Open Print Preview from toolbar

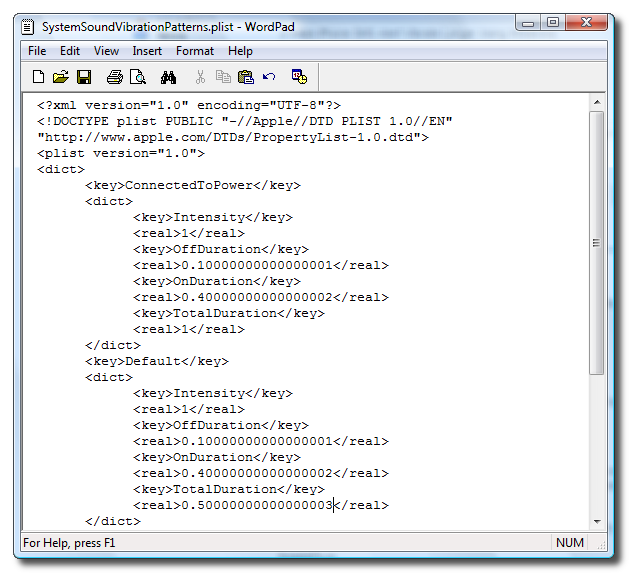pyautogui.click(x=138, y=76)
